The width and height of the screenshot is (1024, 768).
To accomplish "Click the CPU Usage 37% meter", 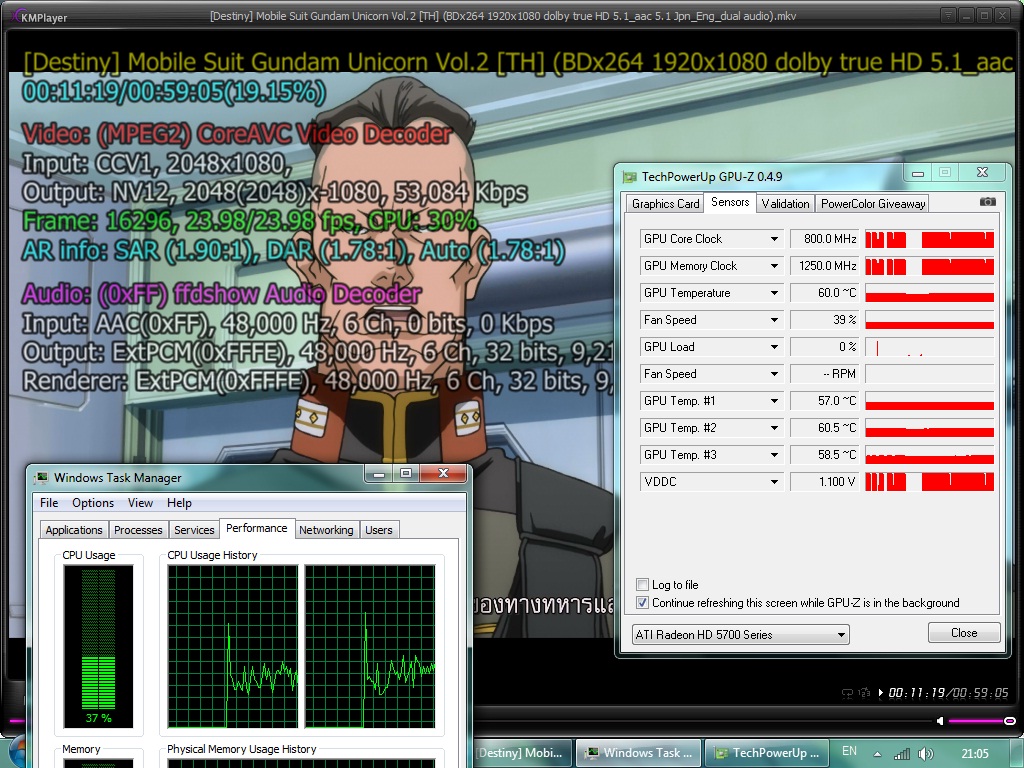I will [x=98, y=647].
